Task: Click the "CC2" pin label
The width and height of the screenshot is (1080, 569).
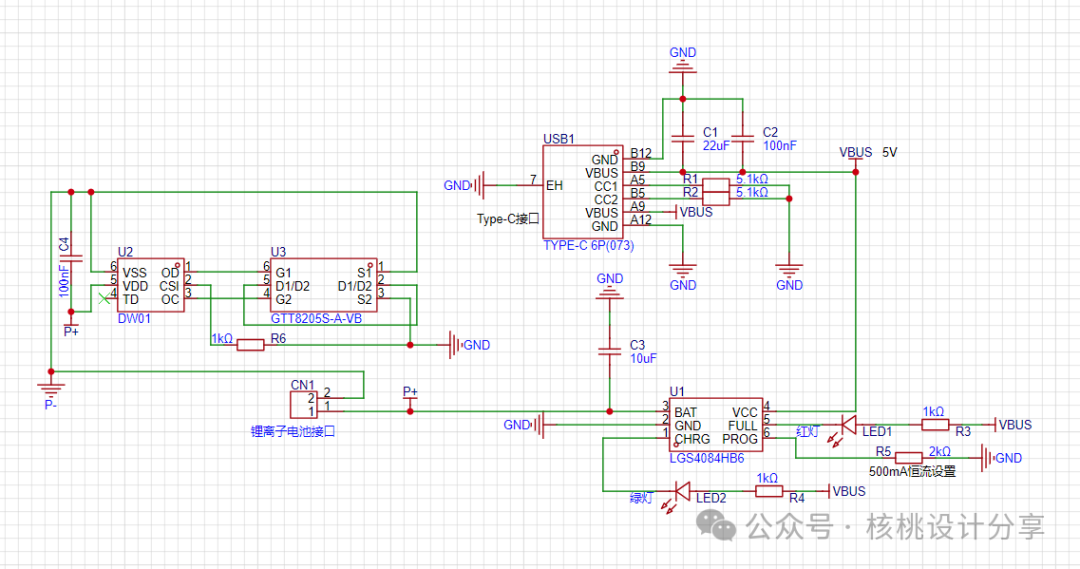Action: point(606,200)
